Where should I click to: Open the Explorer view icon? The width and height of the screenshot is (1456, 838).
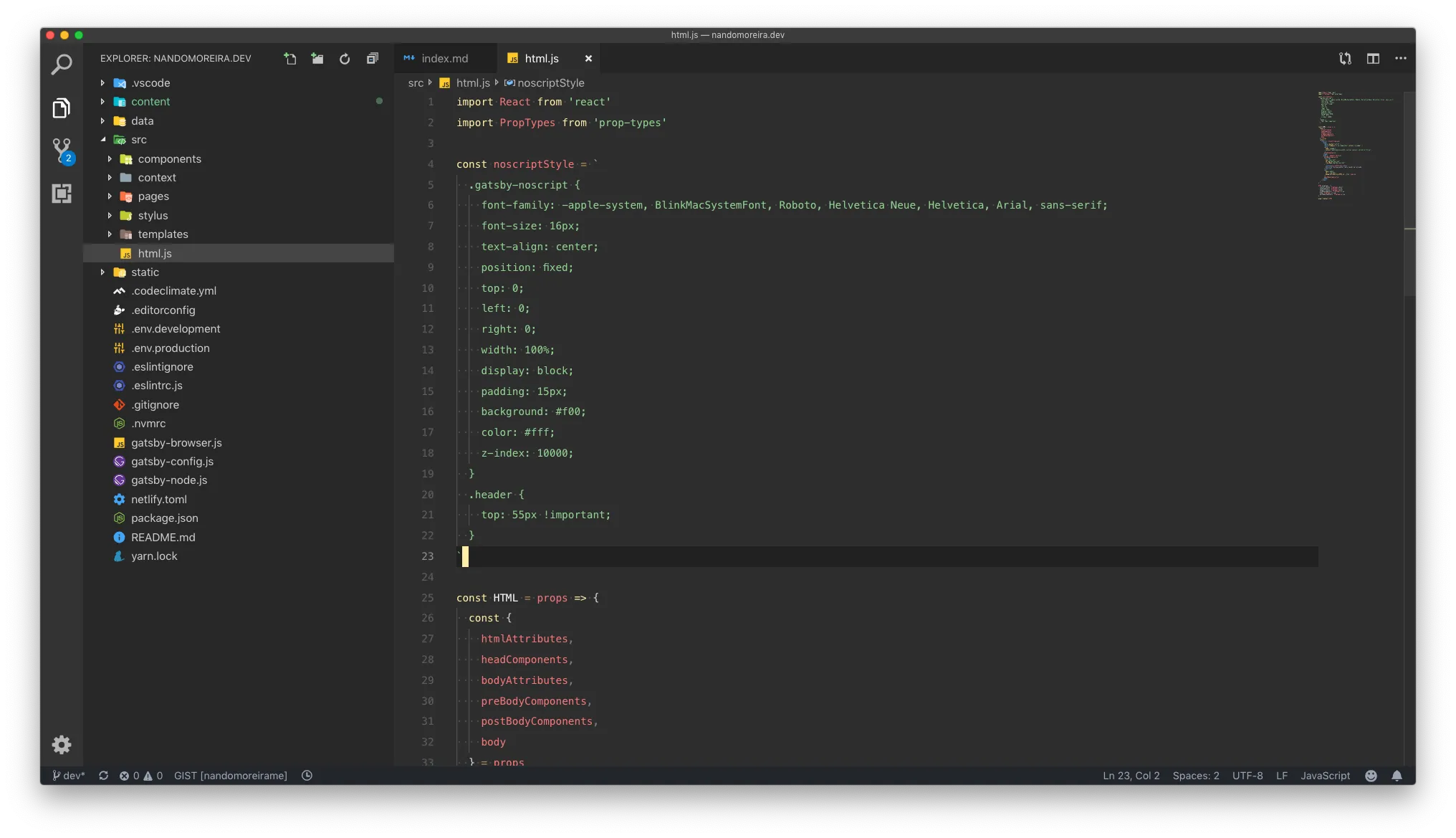tap(62, 108)
